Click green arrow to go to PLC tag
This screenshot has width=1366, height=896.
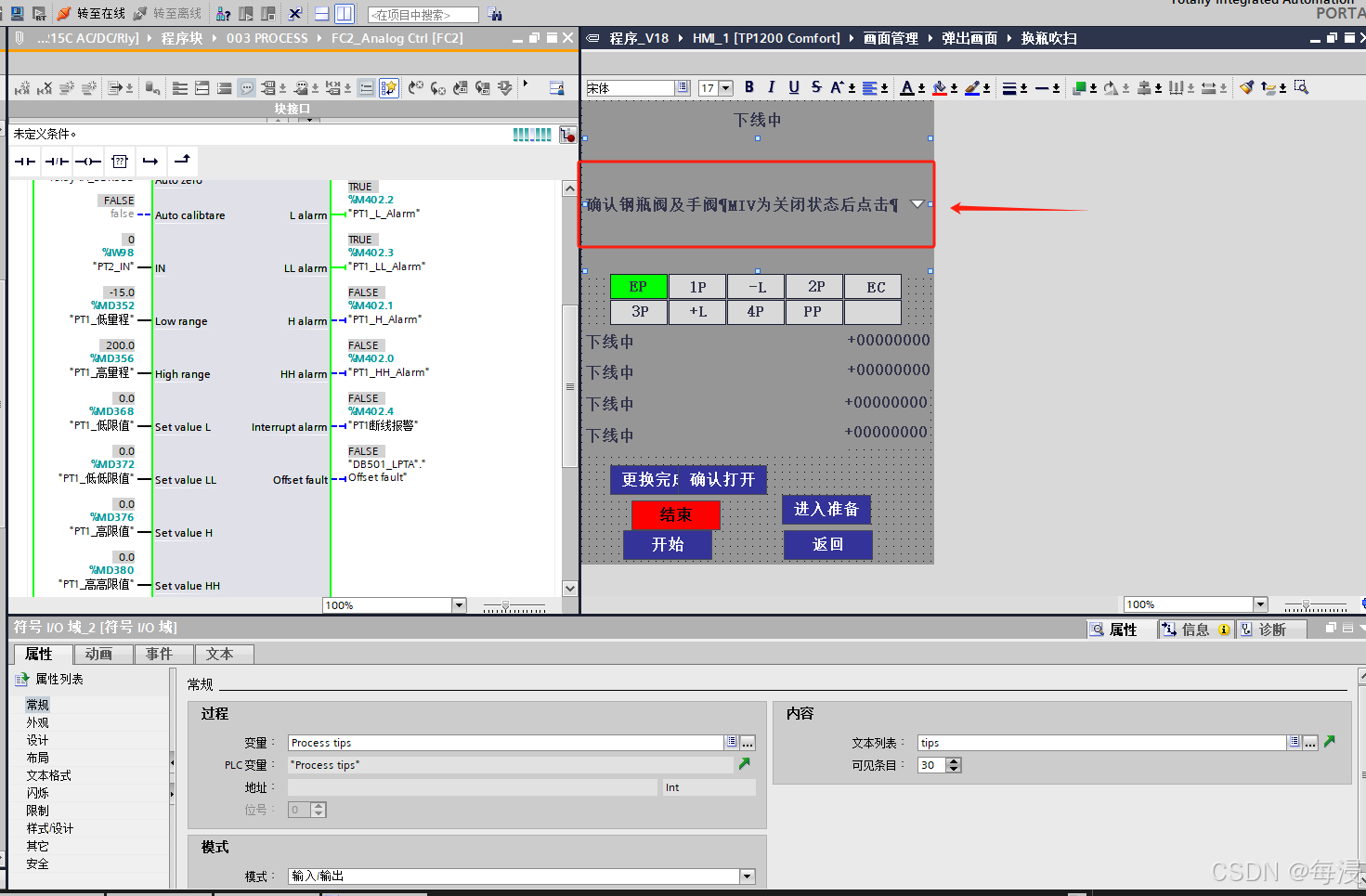pyautogui.click(x=744, y=764)
